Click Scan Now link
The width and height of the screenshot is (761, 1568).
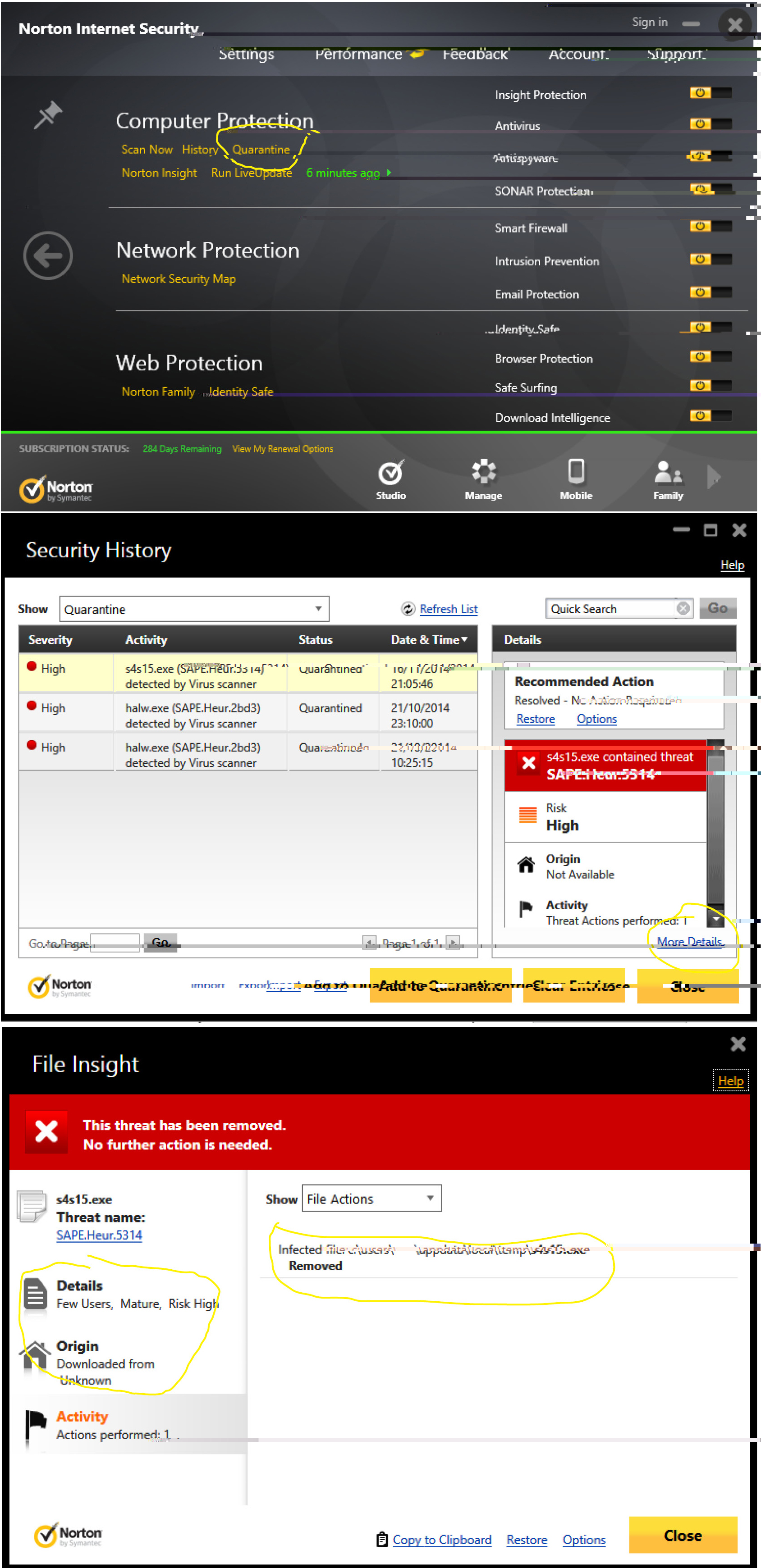pos(147,149)
